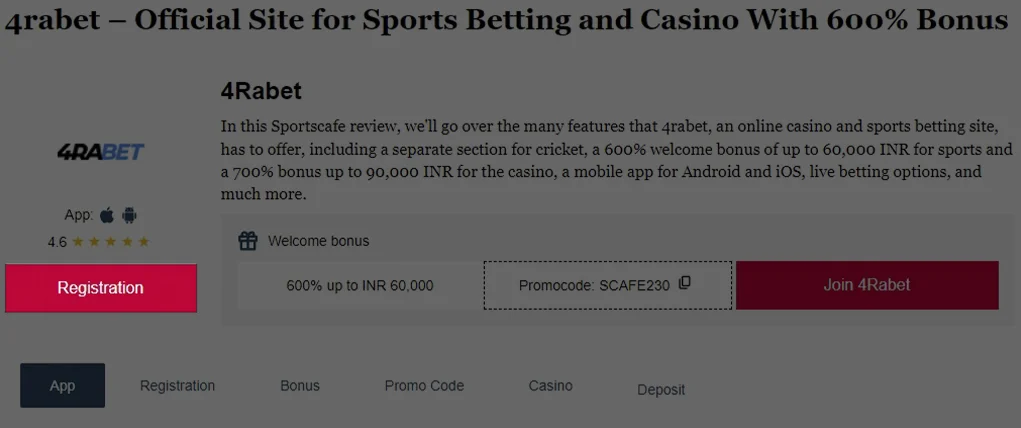Image resolution: width=1021 pixels, height=428 pixels.
Task: Open the Registration tab in the navigation row
Action: pos(177,386)
